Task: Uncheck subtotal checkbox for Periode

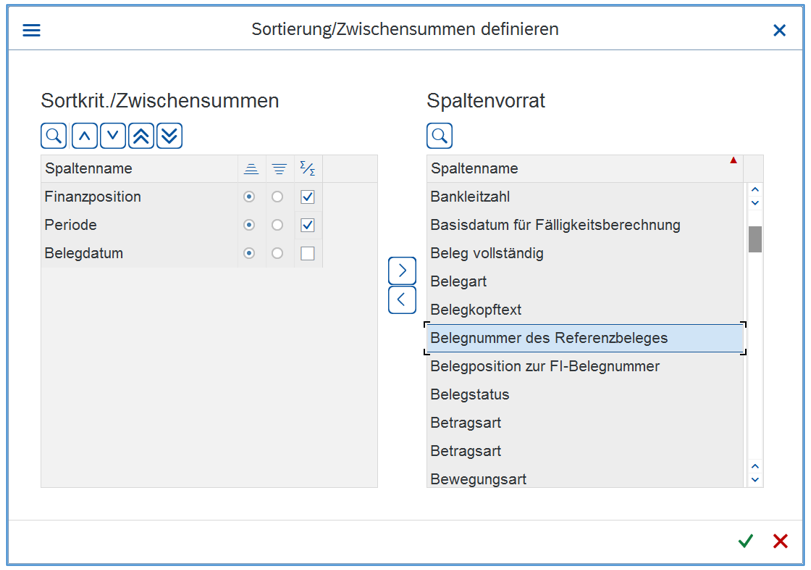Action: click(x=307, y=225)
